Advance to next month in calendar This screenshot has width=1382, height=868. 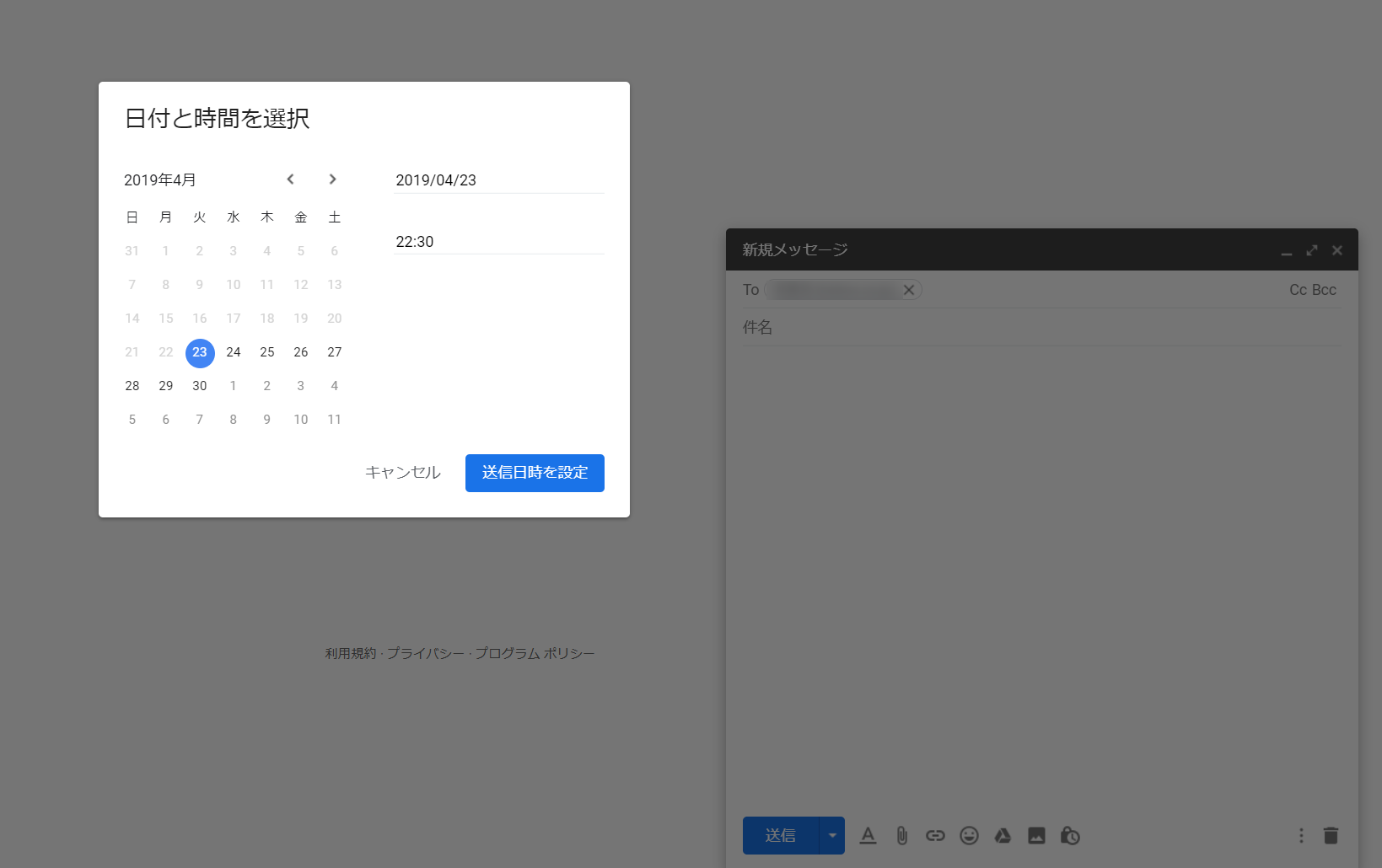click(332, 179)
